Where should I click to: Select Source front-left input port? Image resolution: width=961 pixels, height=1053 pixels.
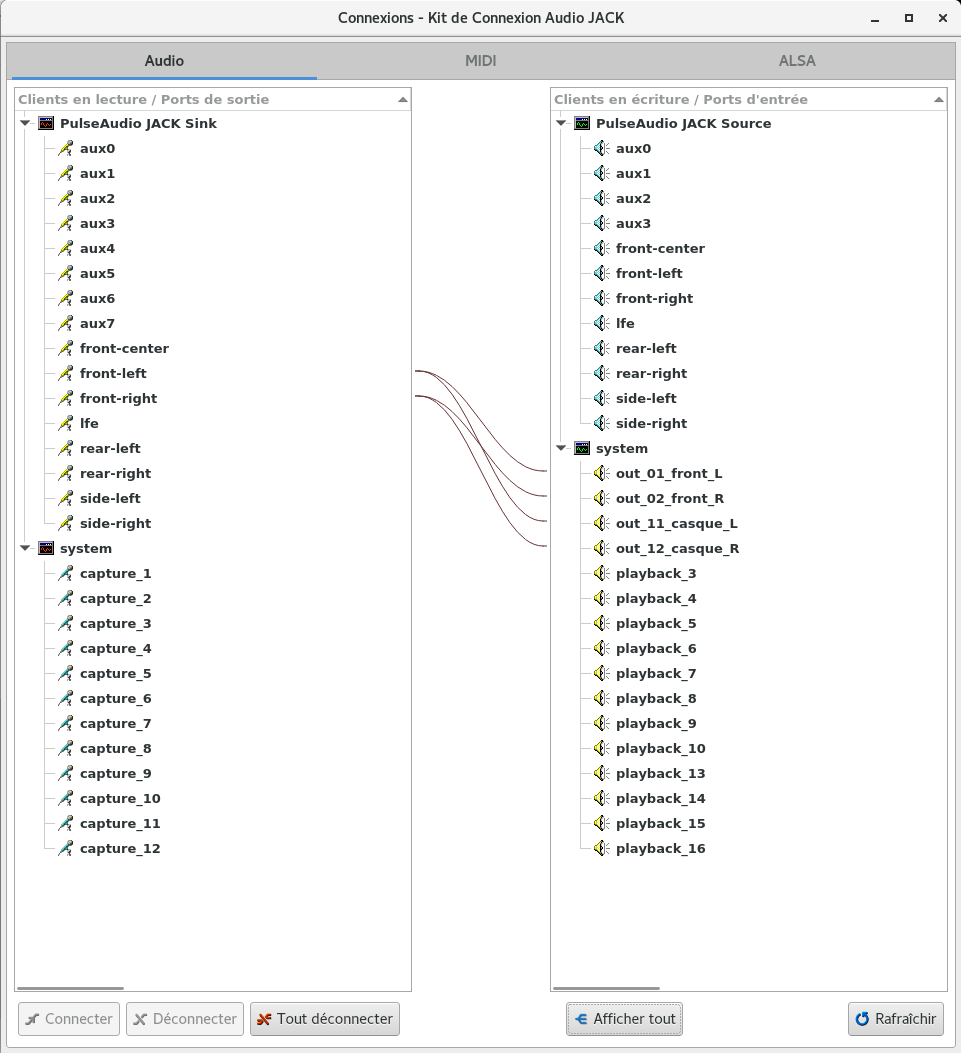pos(649,273)
